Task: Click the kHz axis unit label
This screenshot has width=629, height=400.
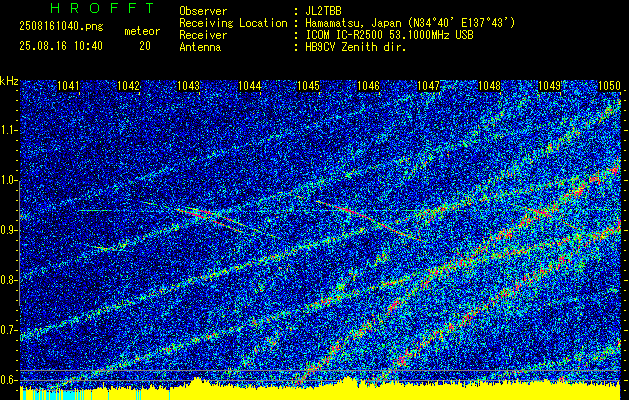Action: [9, 81]
